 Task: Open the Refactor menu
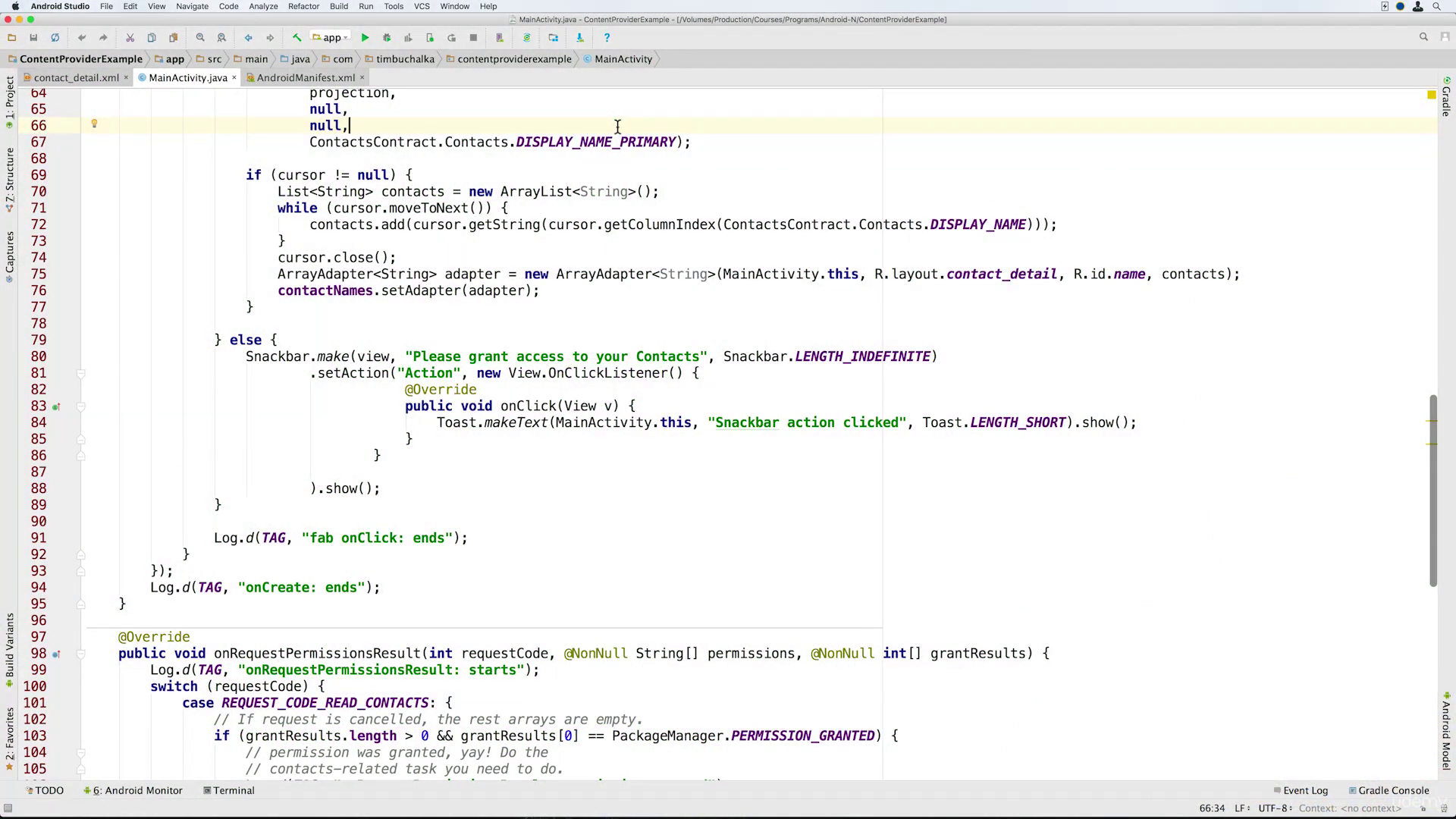pos(303,6)
